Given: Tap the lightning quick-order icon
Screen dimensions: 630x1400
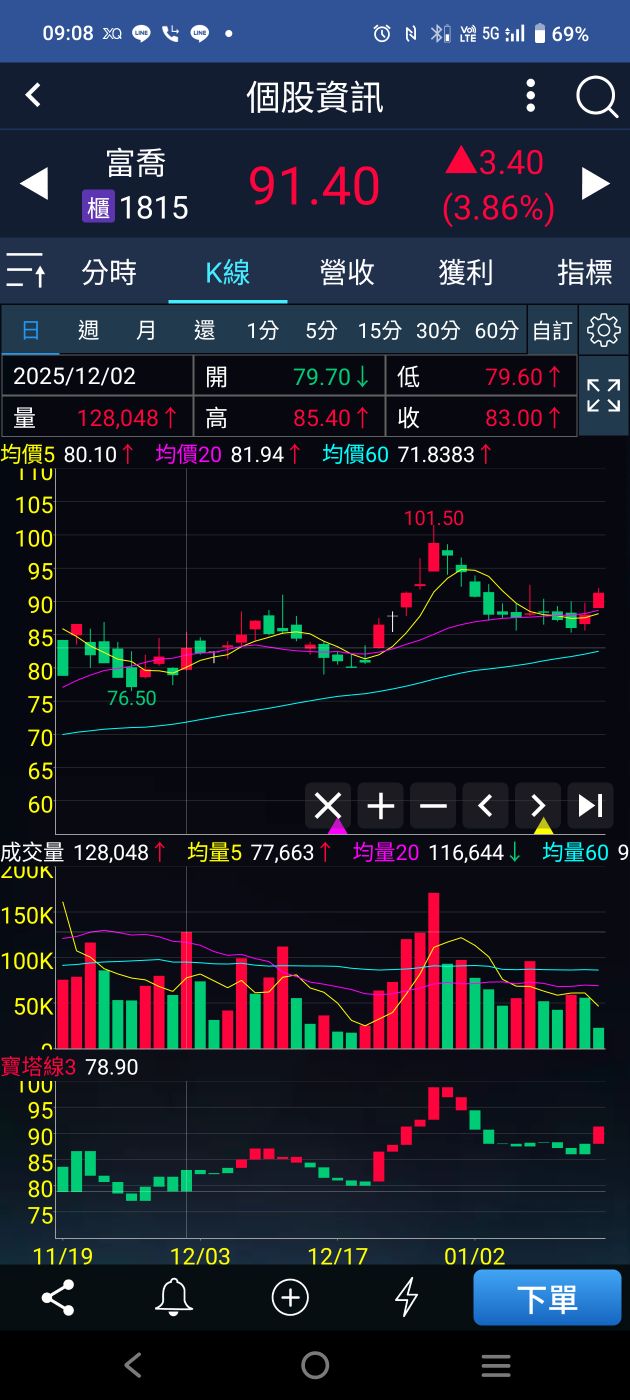Looking at the screenshot, I should click(406, 1298).
